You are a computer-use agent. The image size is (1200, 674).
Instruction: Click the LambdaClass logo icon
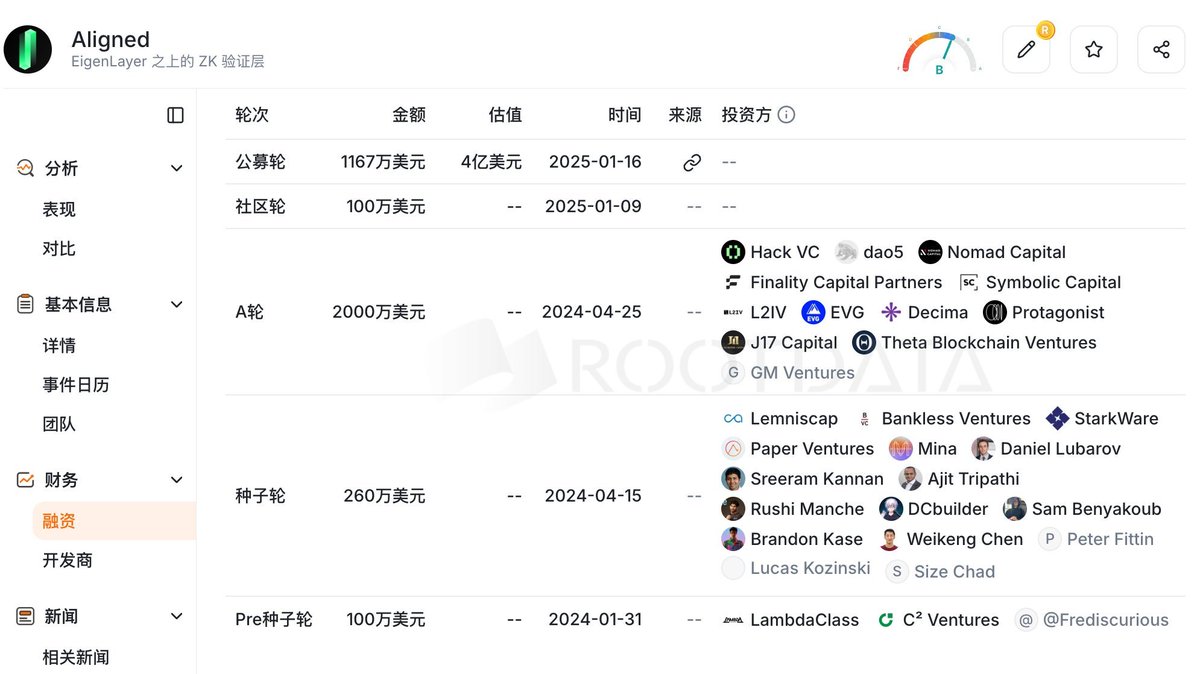pos(733,620)
